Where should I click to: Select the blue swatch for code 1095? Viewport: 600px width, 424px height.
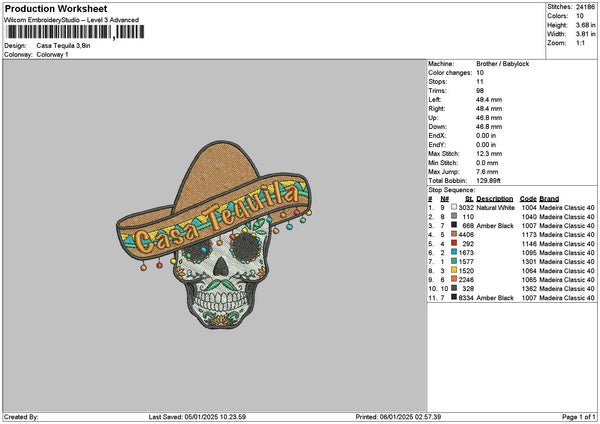coord(454,252)
